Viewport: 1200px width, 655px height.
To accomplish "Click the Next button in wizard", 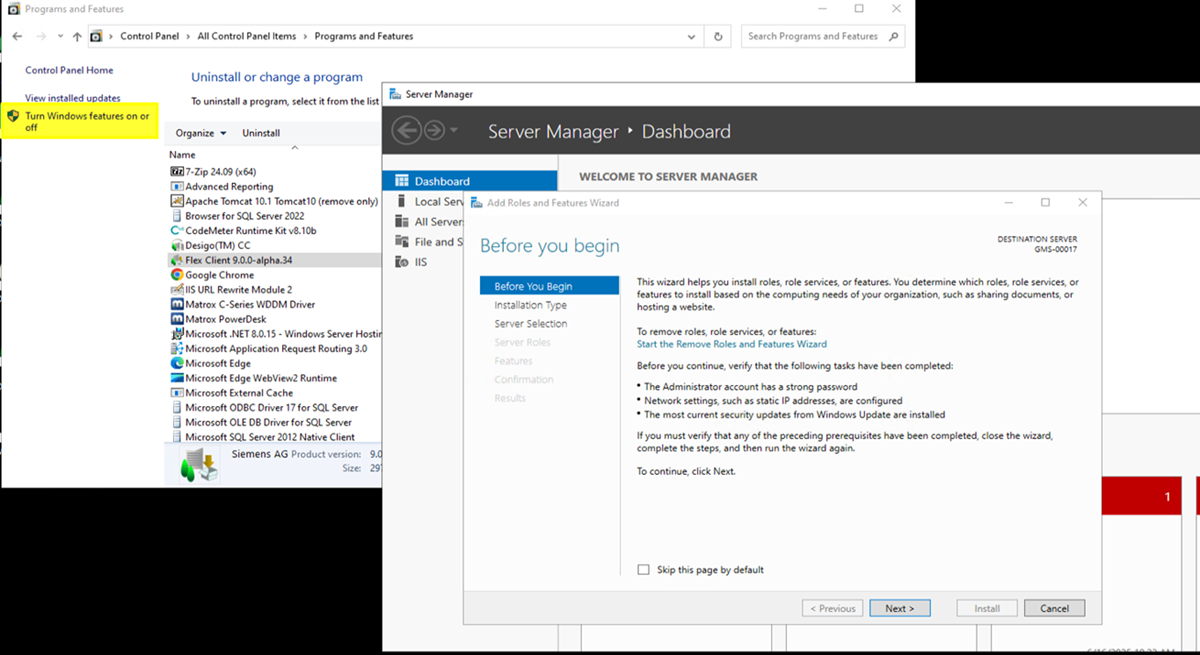I will (899, 608).
